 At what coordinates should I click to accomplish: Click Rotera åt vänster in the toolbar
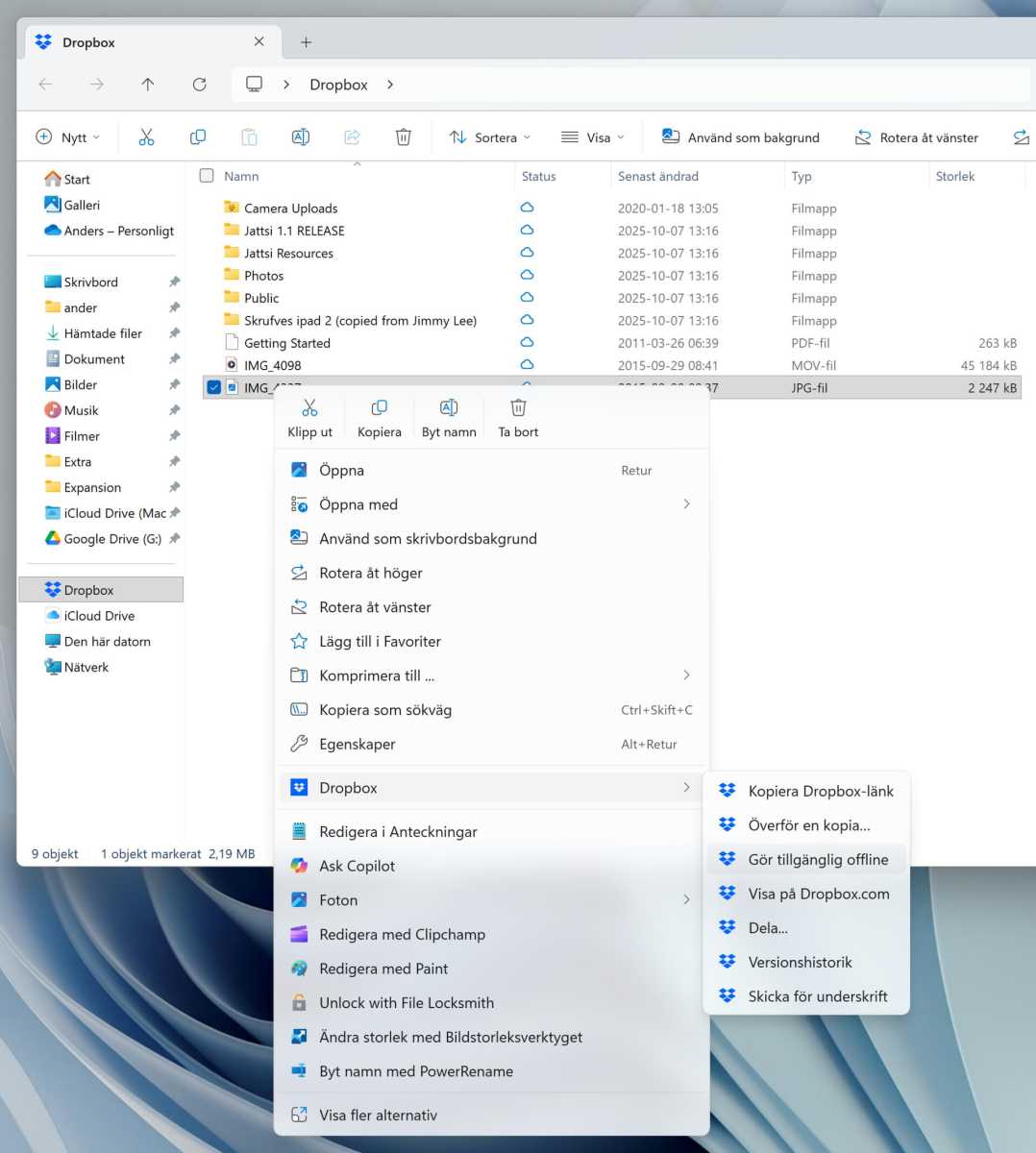[916, 136]
